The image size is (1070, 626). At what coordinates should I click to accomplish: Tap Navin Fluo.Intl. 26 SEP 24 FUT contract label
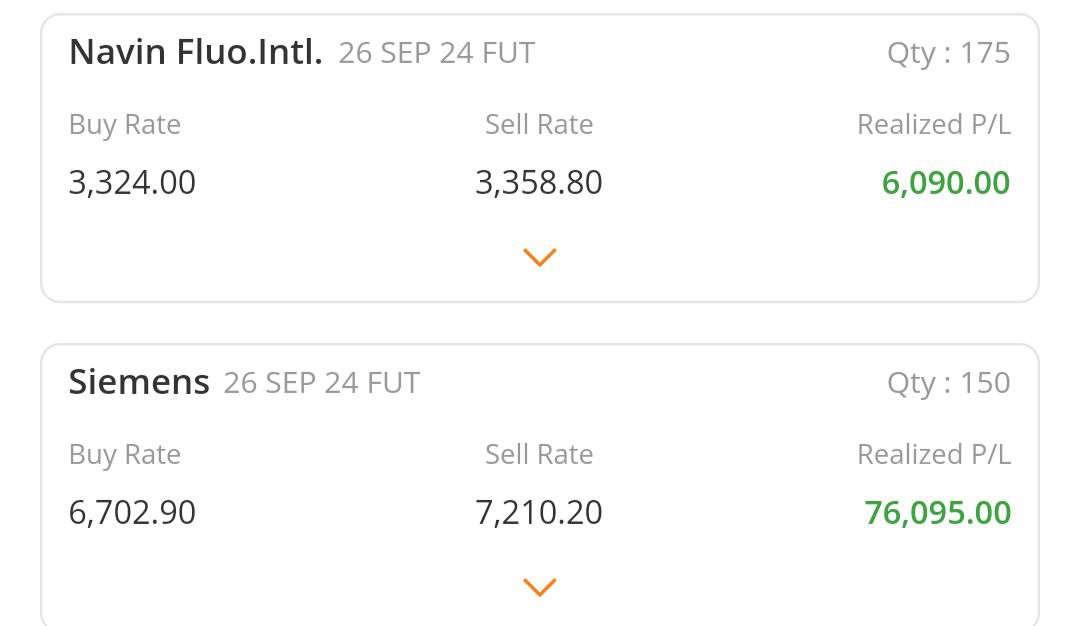(436, 53)
